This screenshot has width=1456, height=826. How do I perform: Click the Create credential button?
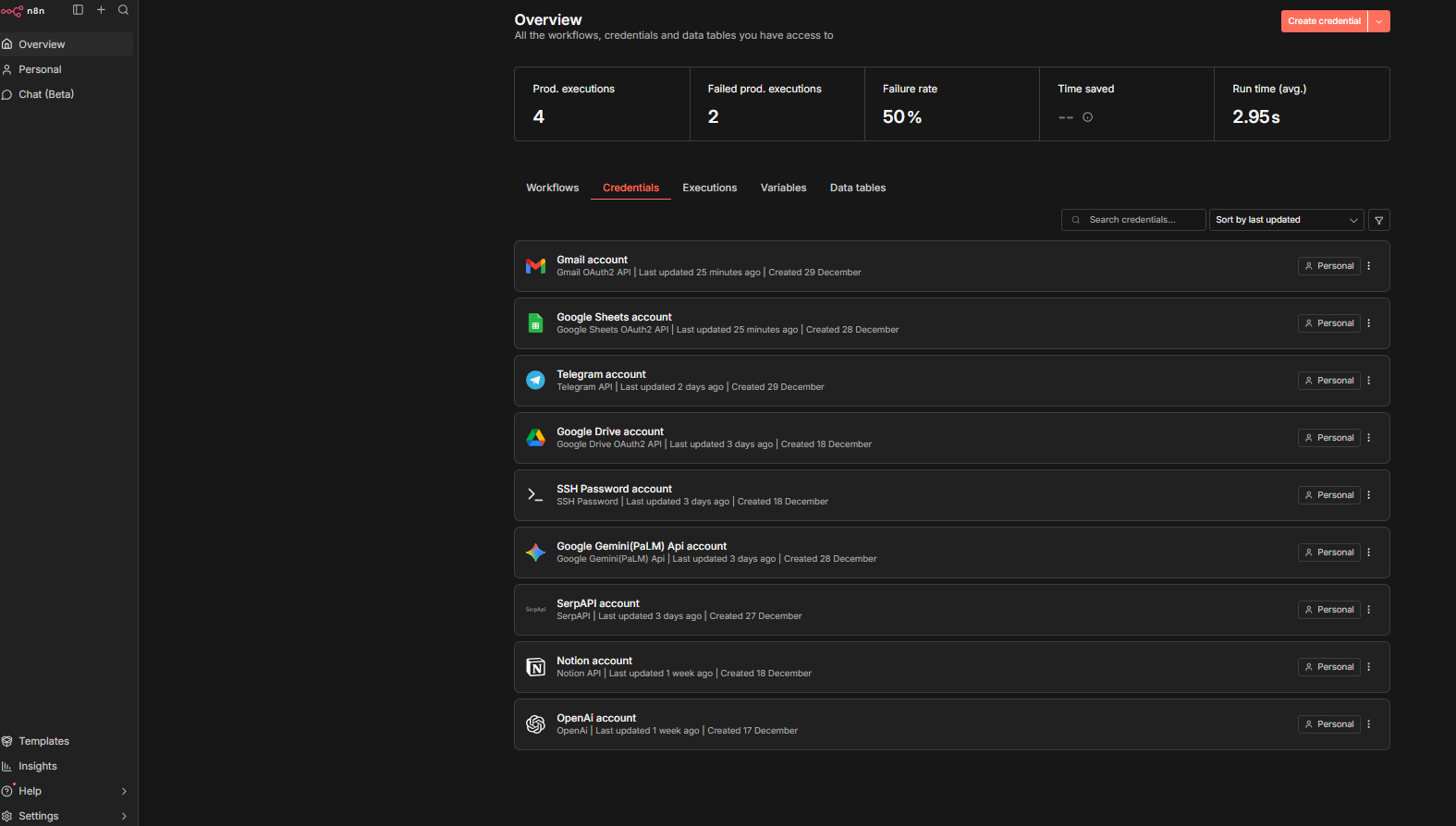pyautogui.click(x=1324, y=21)
